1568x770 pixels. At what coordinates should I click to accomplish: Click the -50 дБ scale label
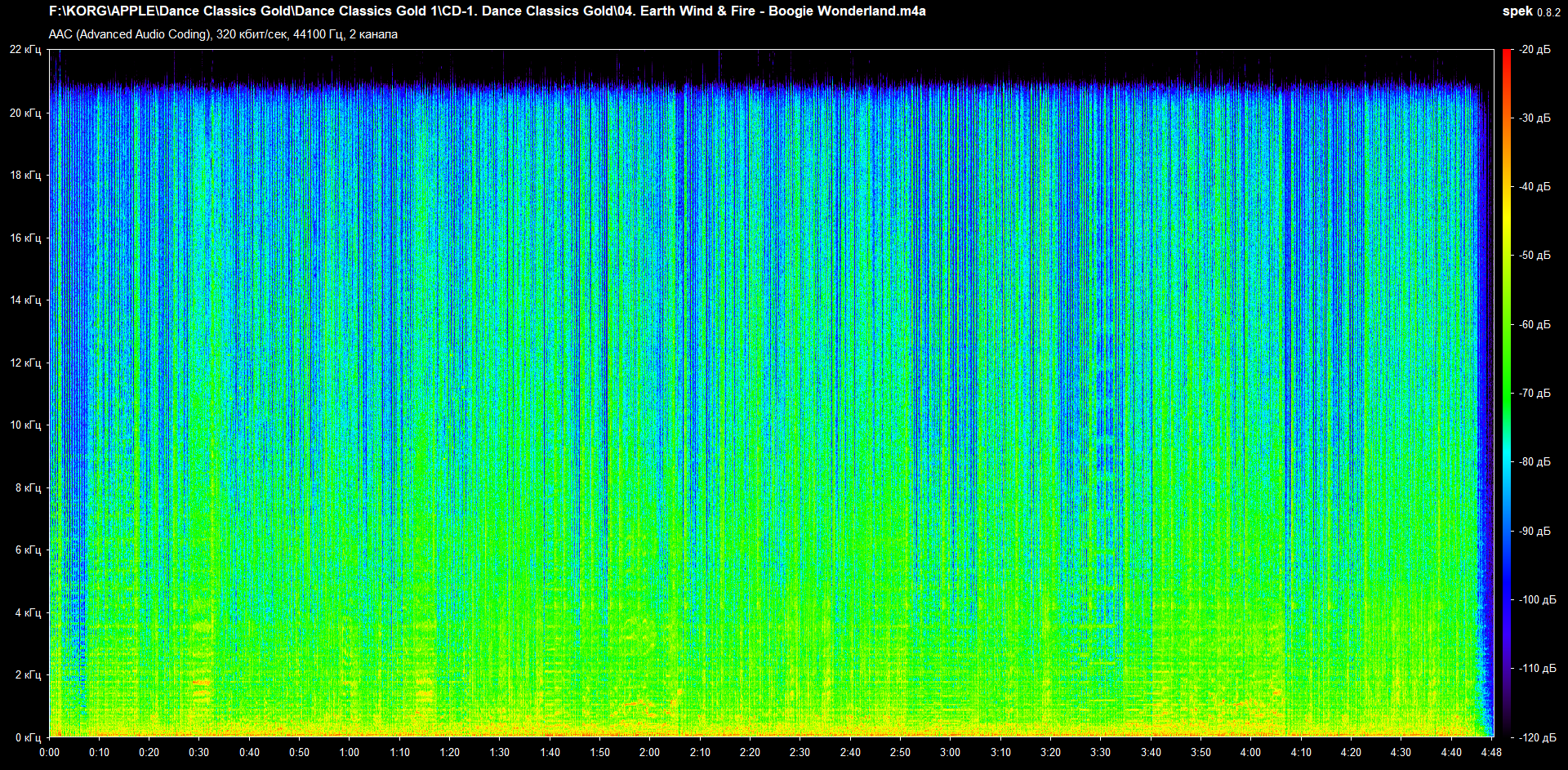pyautogui.click(x=1535, y=256)
